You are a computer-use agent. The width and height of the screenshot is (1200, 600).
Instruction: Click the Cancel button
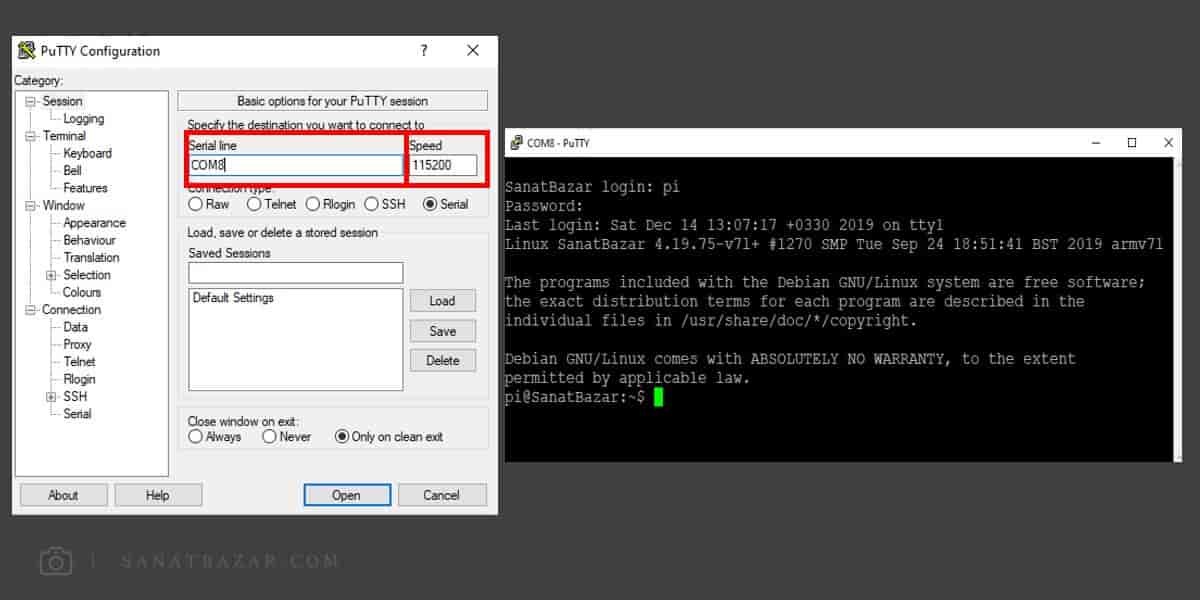(x=442, y=495)
